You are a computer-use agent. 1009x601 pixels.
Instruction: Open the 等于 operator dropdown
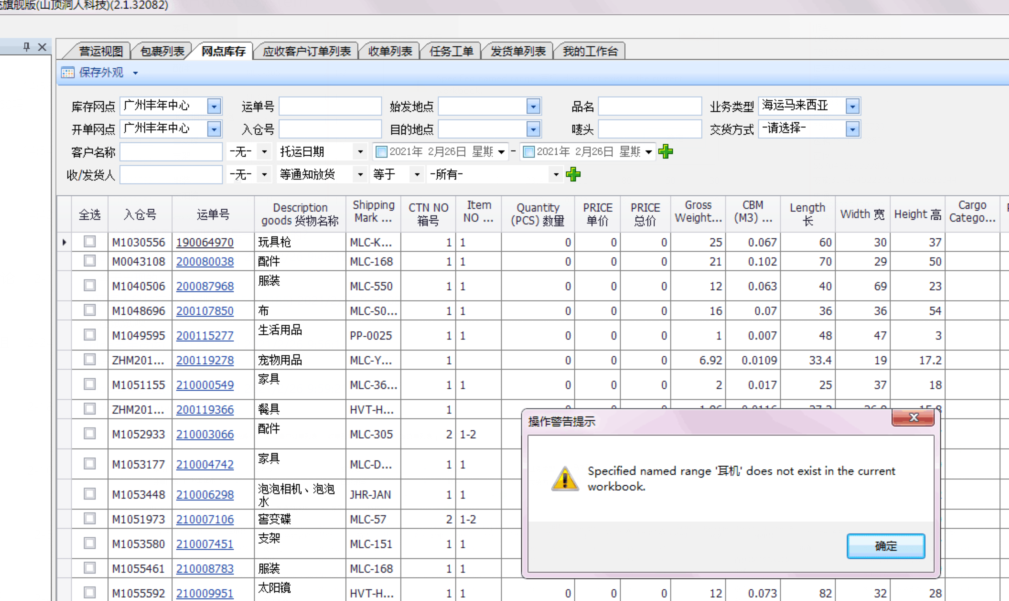pos(417,174)
